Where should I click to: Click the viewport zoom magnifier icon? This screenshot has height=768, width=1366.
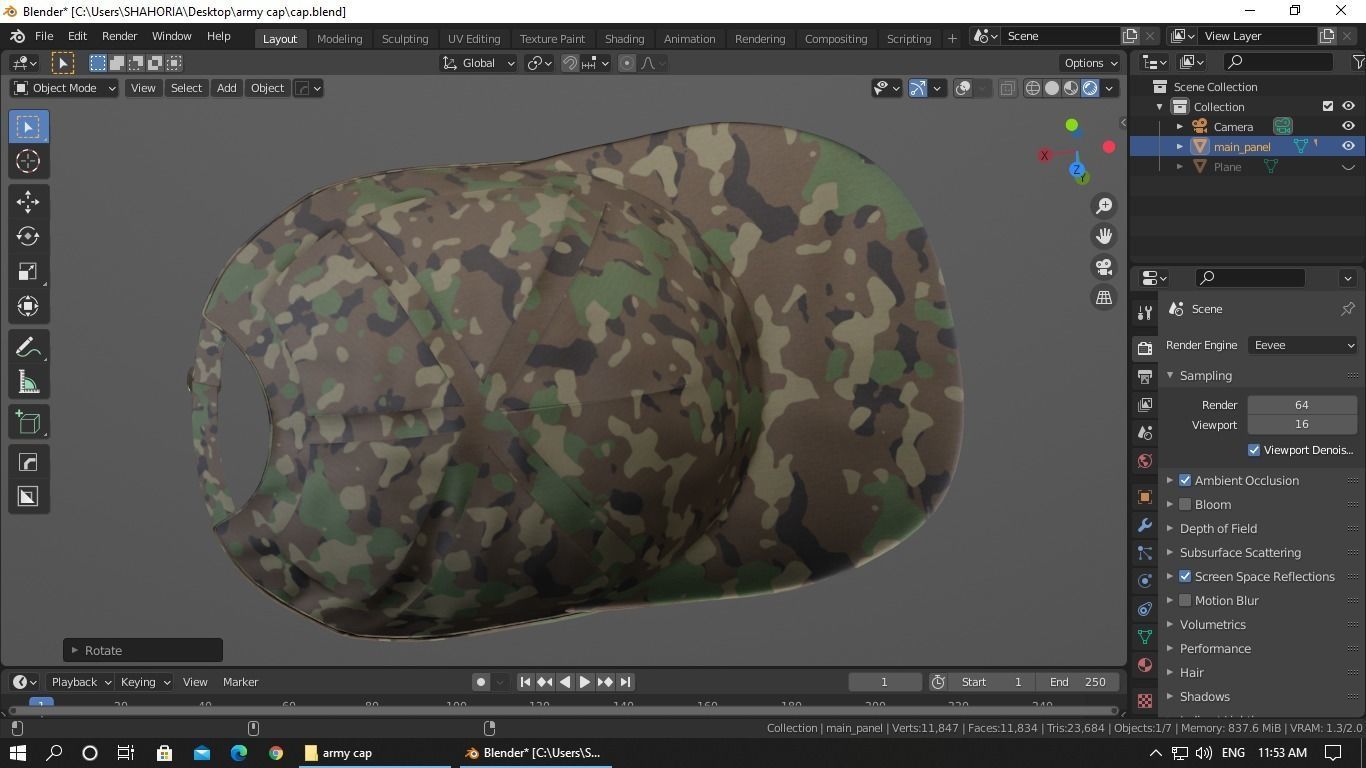point(1104,205)
